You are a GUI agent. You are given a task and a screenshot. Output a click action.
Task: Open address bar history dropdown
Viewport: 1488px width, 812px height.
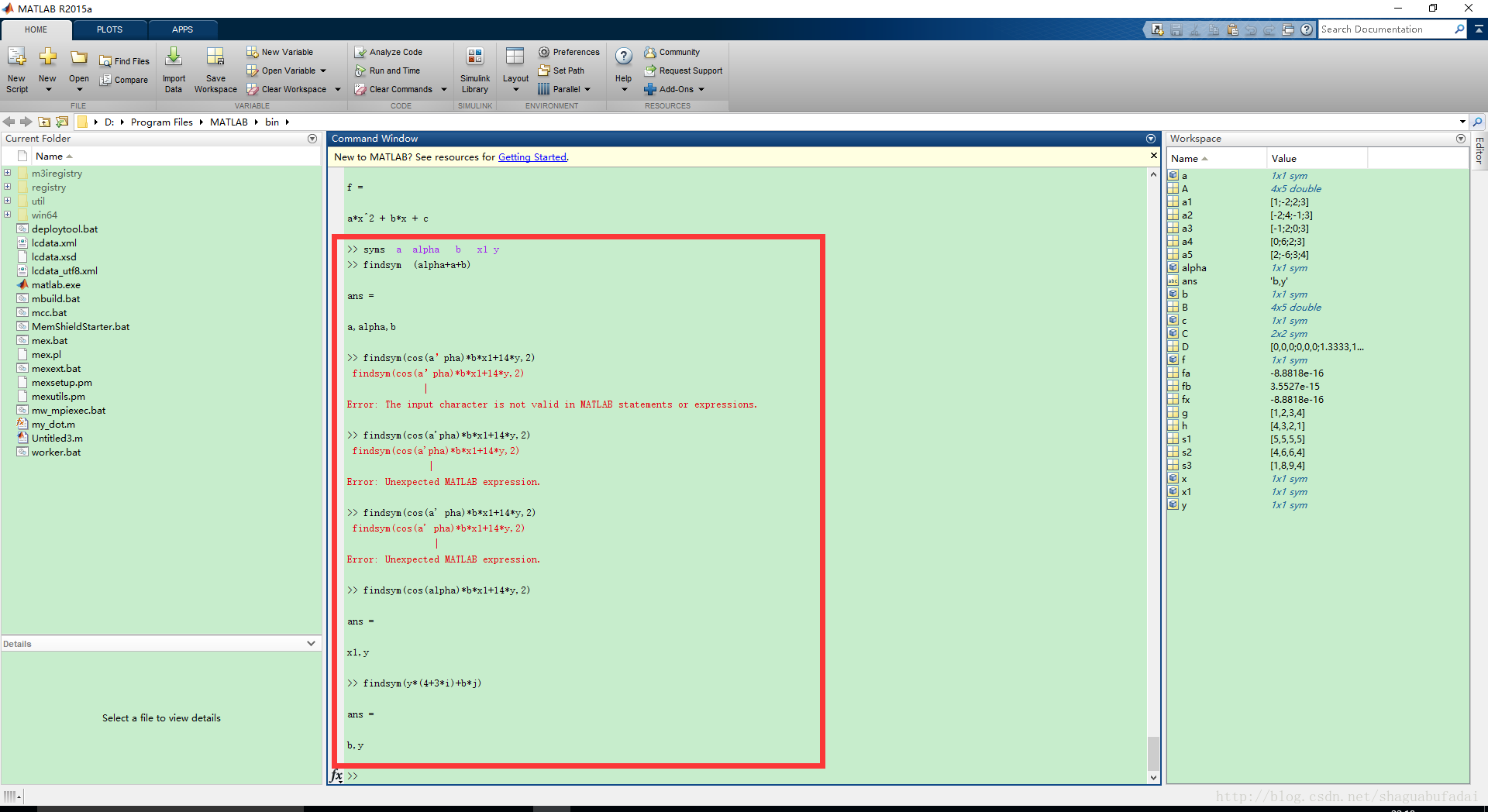(x=1462, y=122)
